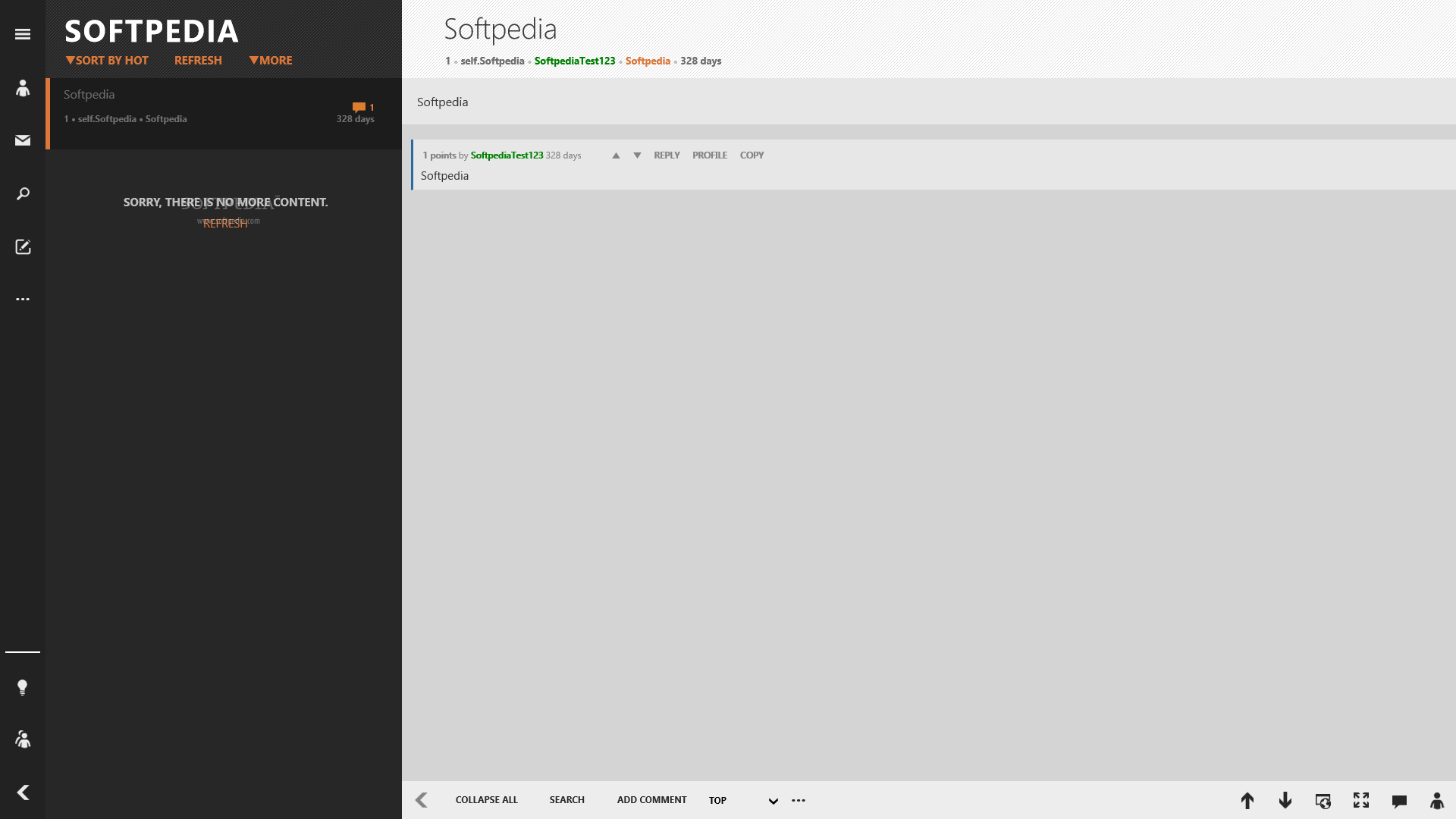Open SoftpediaTest123 author link in post header

pyautogui.click(x=575, y=61)
